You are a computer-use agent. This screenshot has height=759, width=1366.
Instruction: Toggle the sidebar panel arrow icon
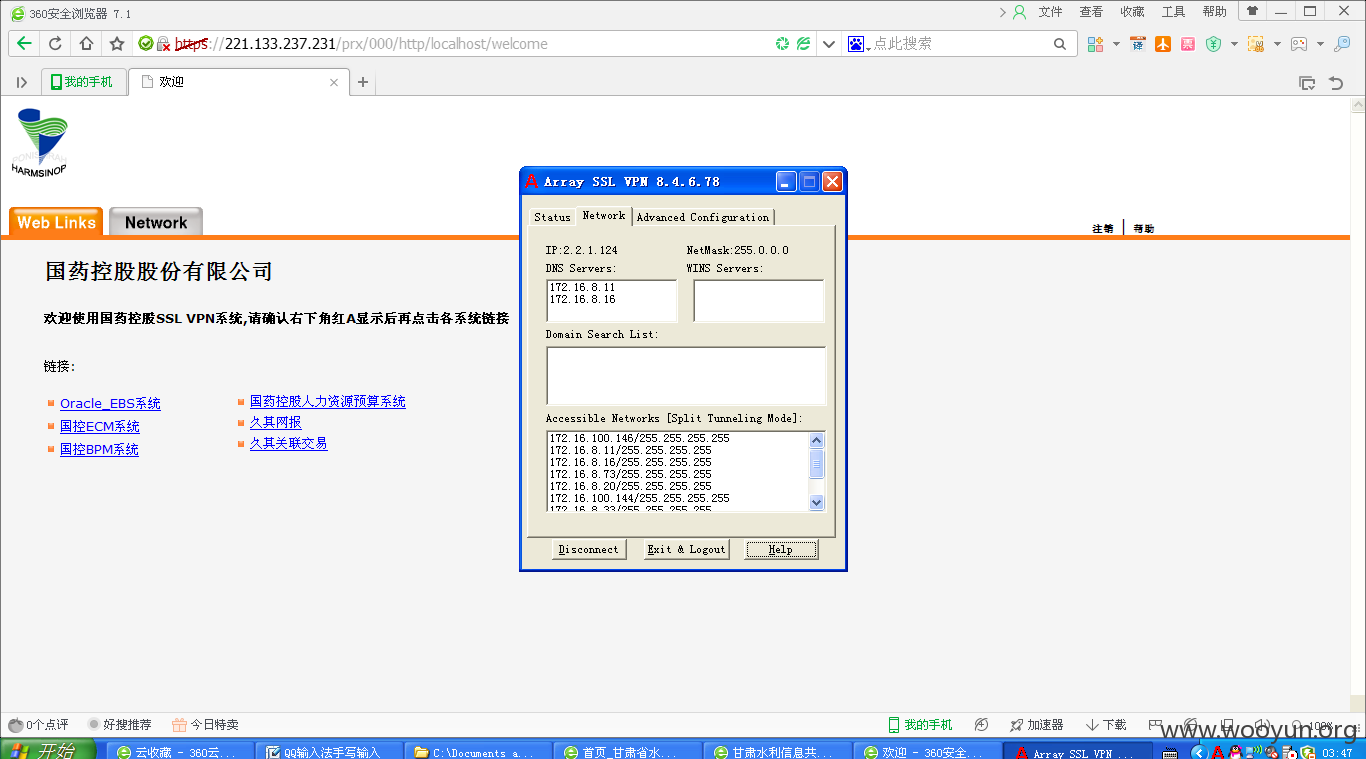22,82
